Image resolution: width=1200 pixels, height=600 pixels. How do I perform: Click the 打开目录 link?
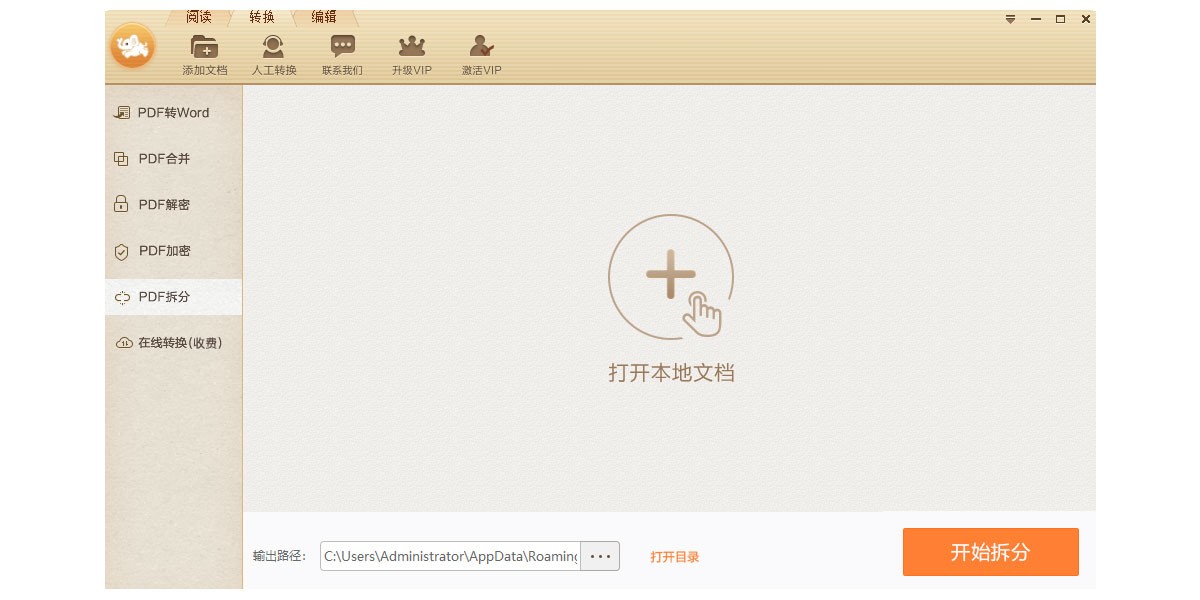(x=675, y=557)
